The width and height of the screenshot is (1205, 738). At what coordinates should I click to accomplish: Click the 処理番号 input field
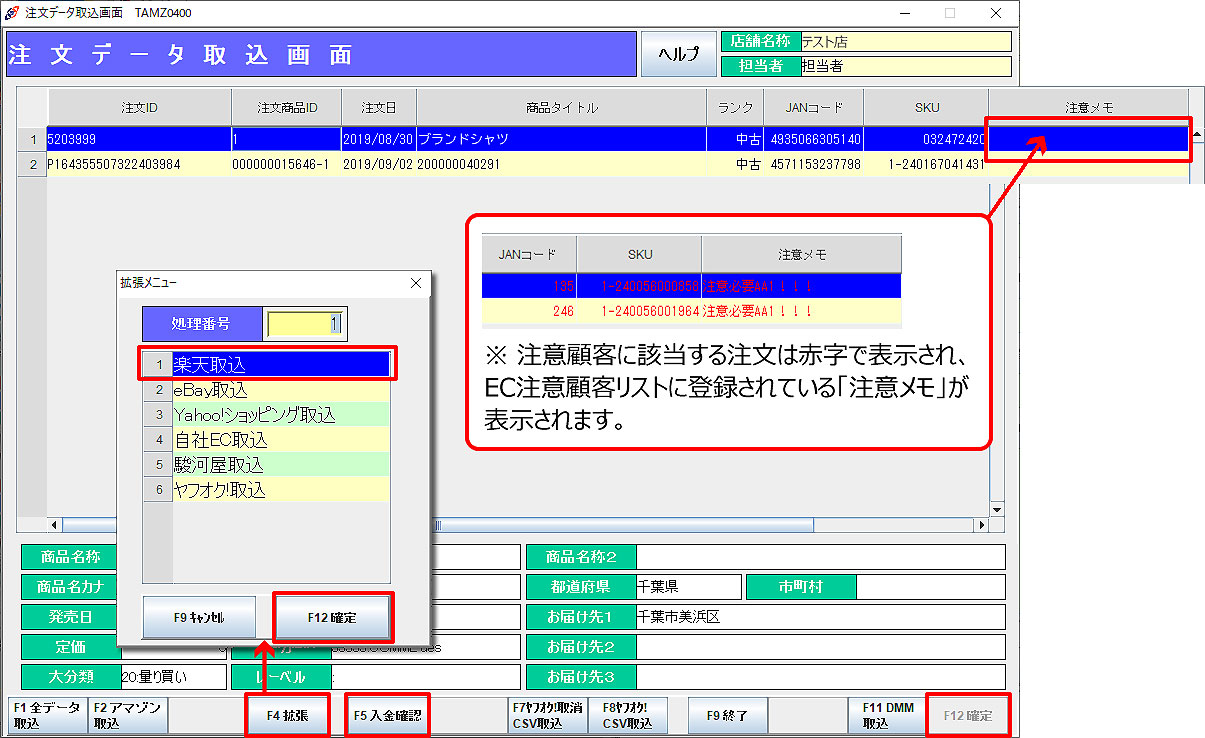point(305,324)
